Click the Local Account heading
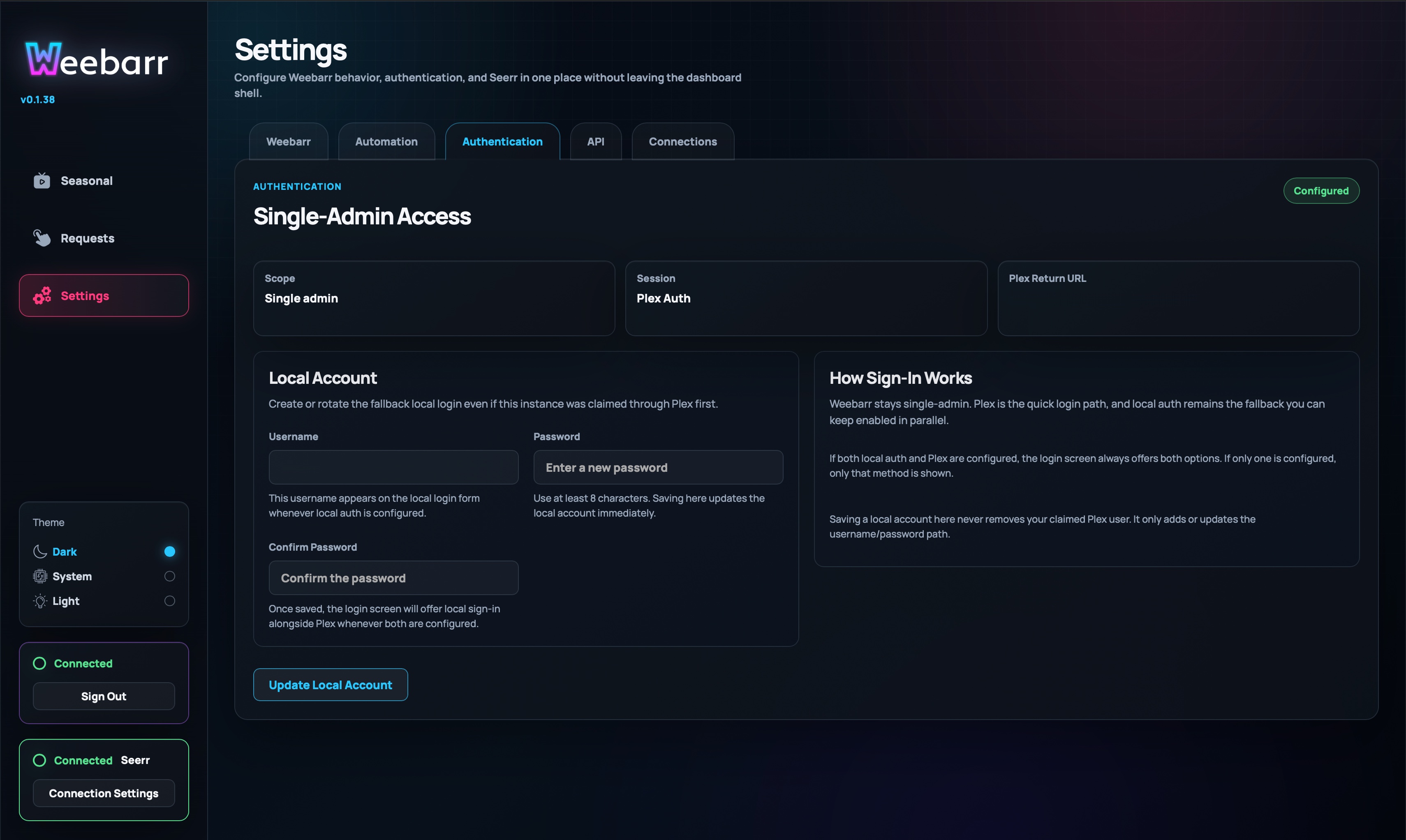The height and width of the screenshot is (840, 1406). pyautogui.click(x=323, y=378)
